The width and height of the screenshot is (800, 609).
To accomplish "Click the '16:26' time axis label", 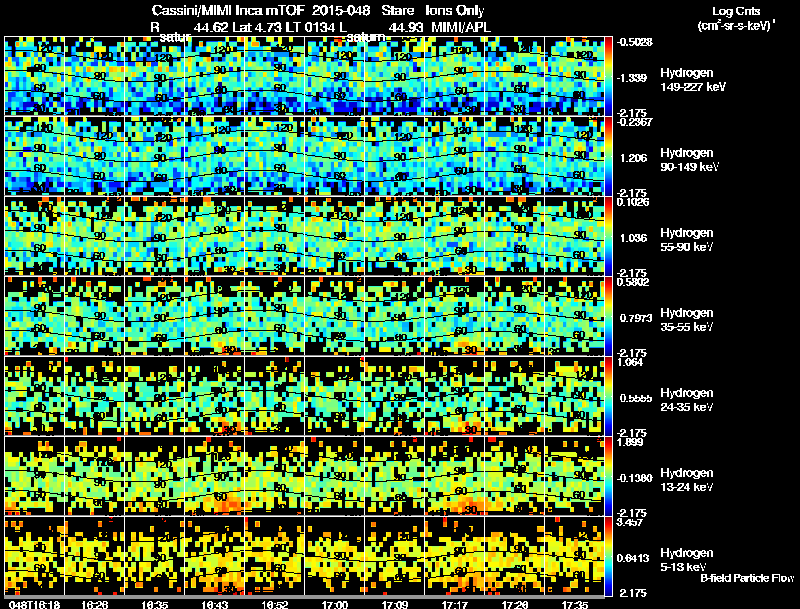I will point(94,604).
